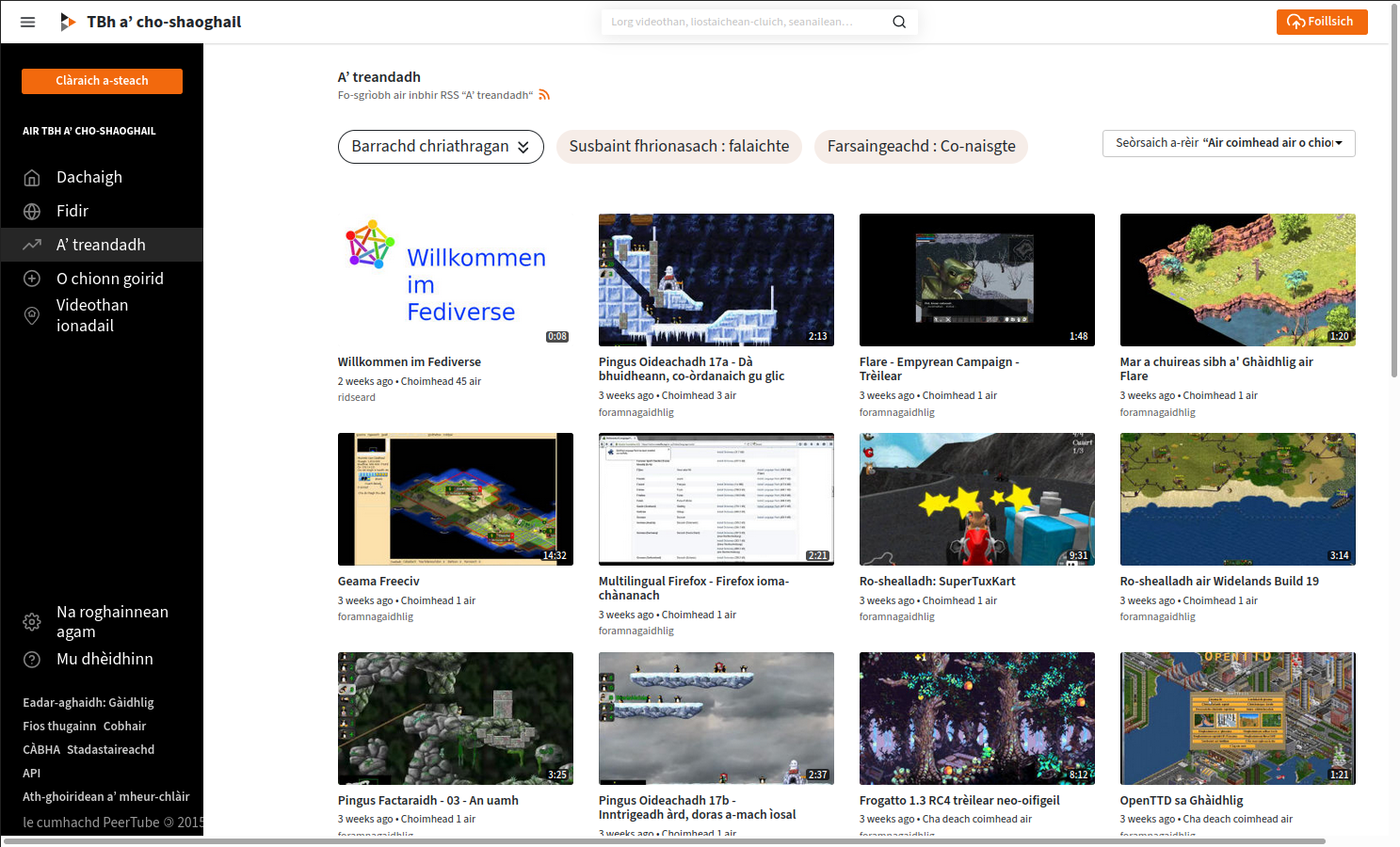Open the hamburger menu icon
The image size is (1400, 847).
pyautogui.click(x=27, y=22)
